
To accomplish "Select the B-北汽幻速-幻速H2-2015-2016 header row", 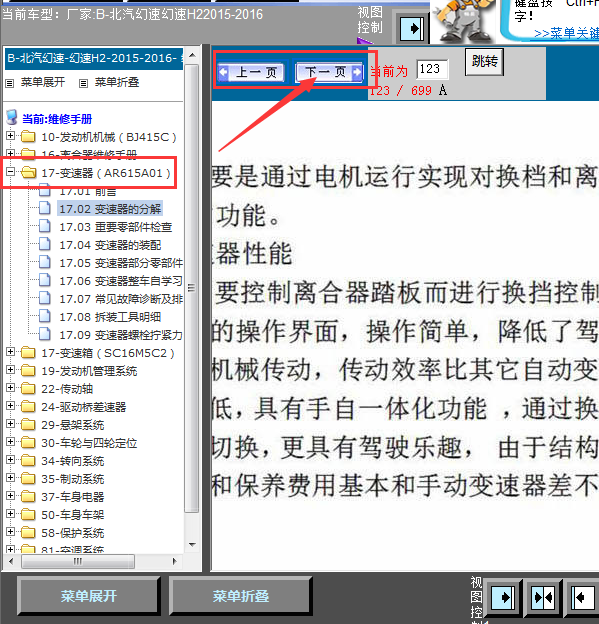I will 94,58.
